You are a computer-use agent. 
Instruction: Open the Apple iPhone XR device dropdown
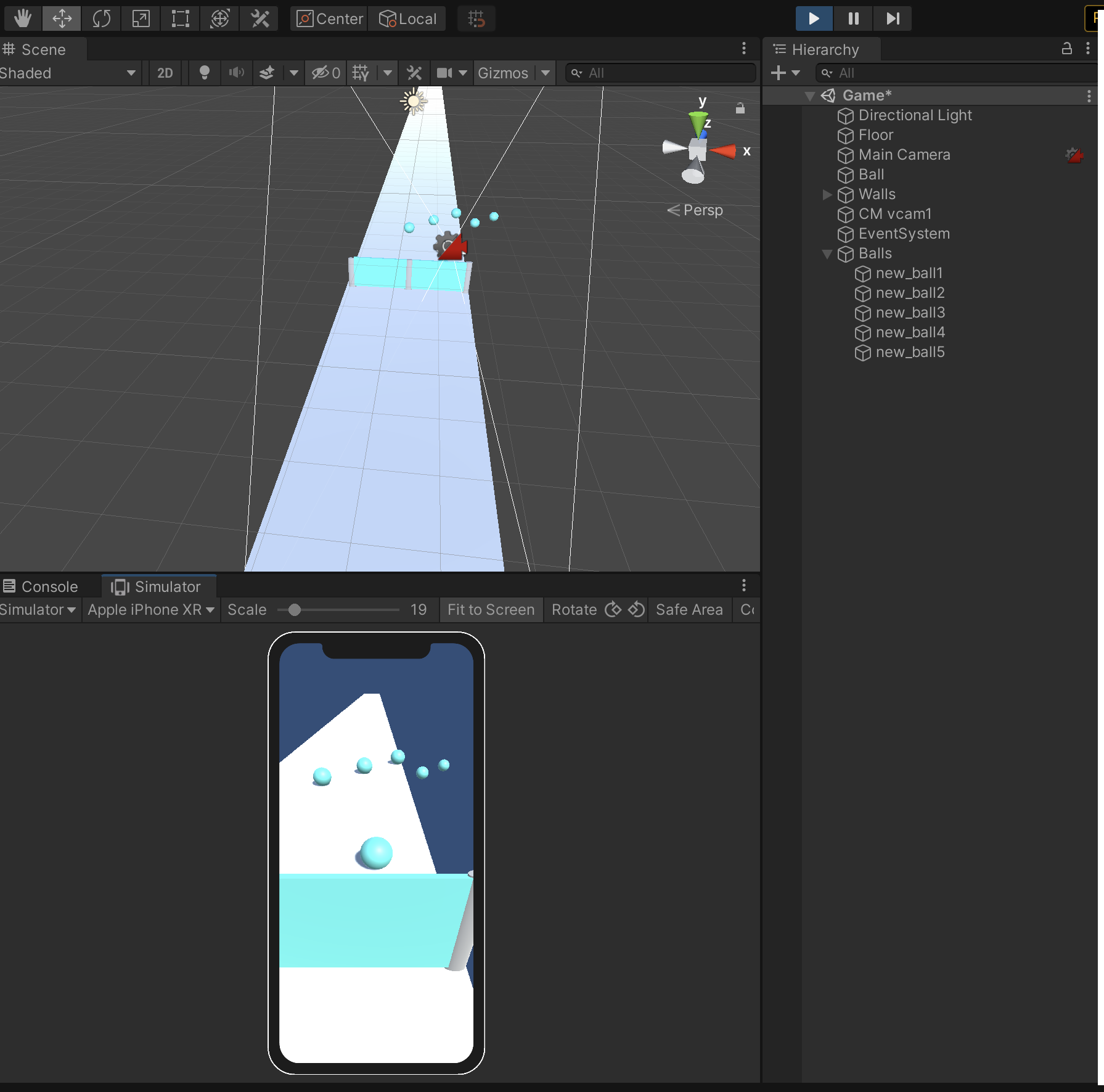tap(151, 609)
